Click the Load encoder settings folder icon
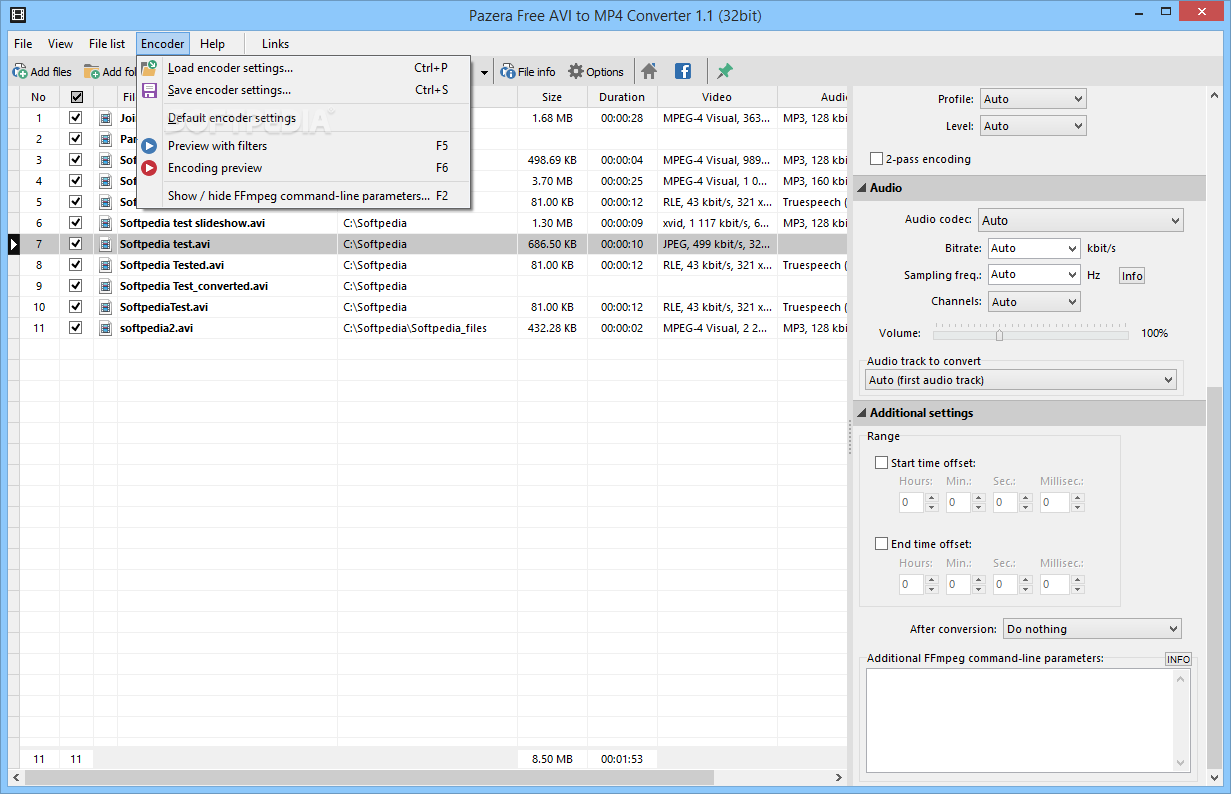 coord(149,68)
